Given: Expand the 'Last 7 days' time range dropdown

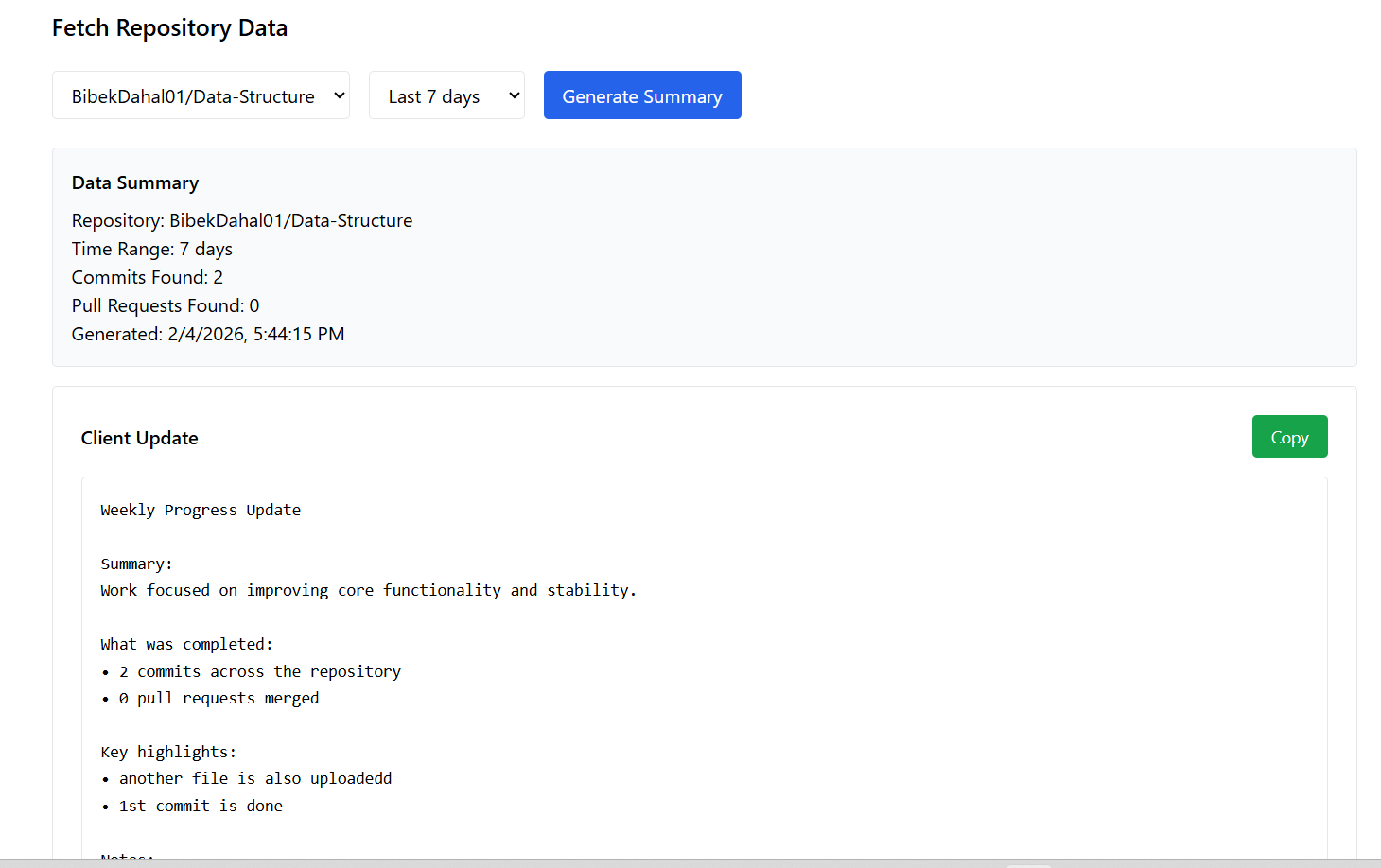Looking at the screenshot, I should click(x=446, y=95).
